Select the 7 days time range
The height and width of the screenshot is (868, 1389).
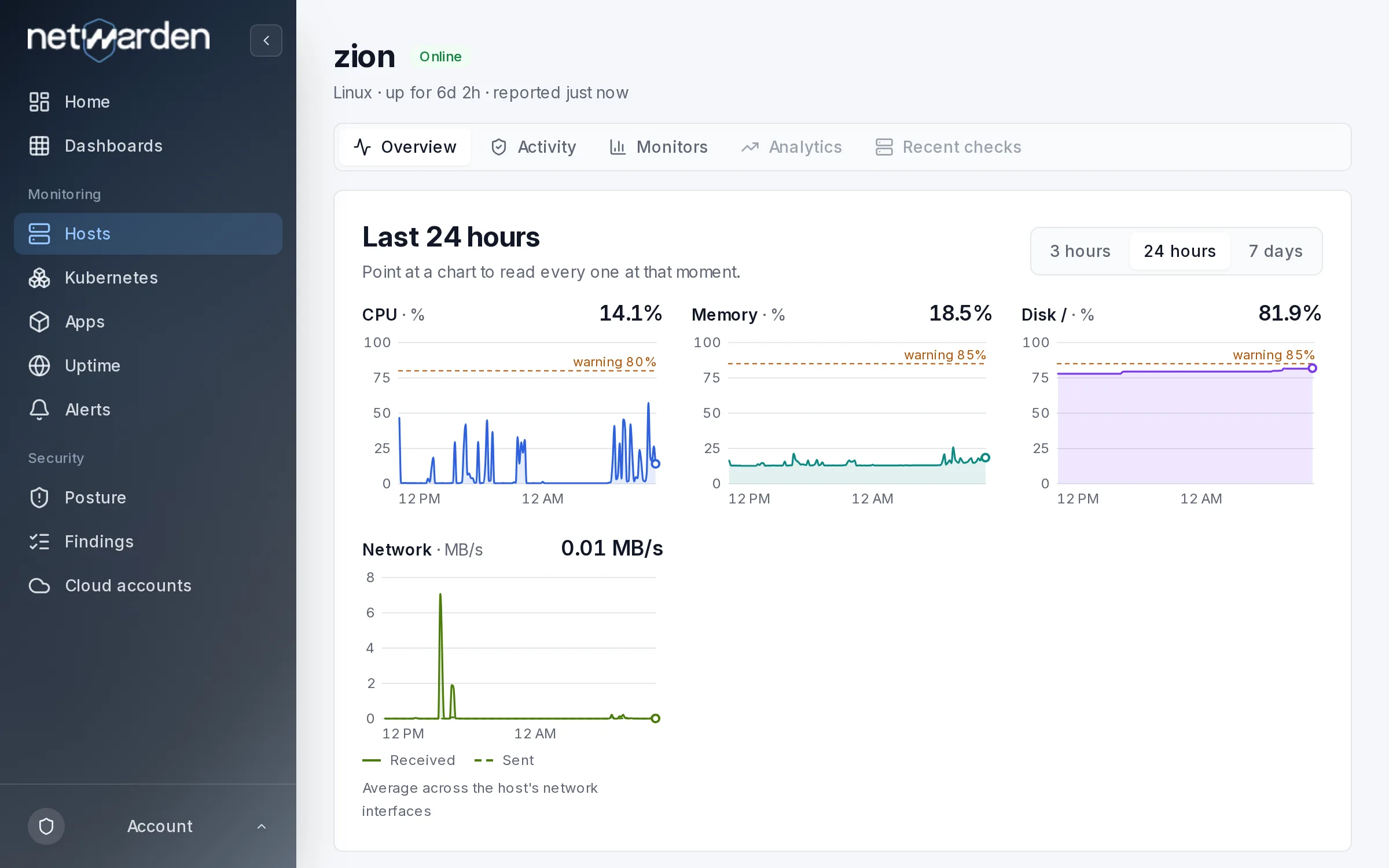1276,251
